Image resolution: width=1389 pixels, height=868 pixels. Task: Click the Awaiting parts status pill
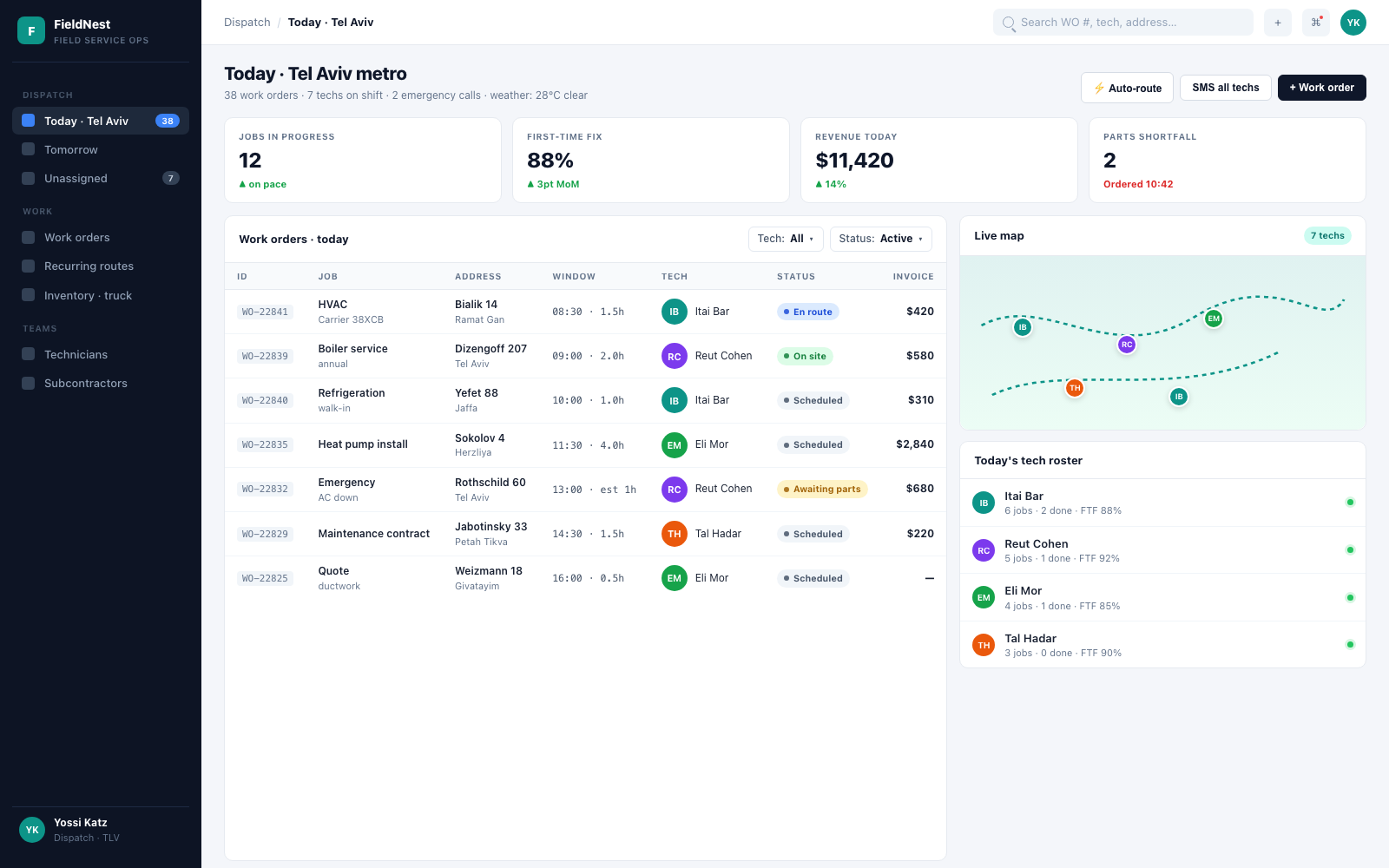click(x=822, y=490)
